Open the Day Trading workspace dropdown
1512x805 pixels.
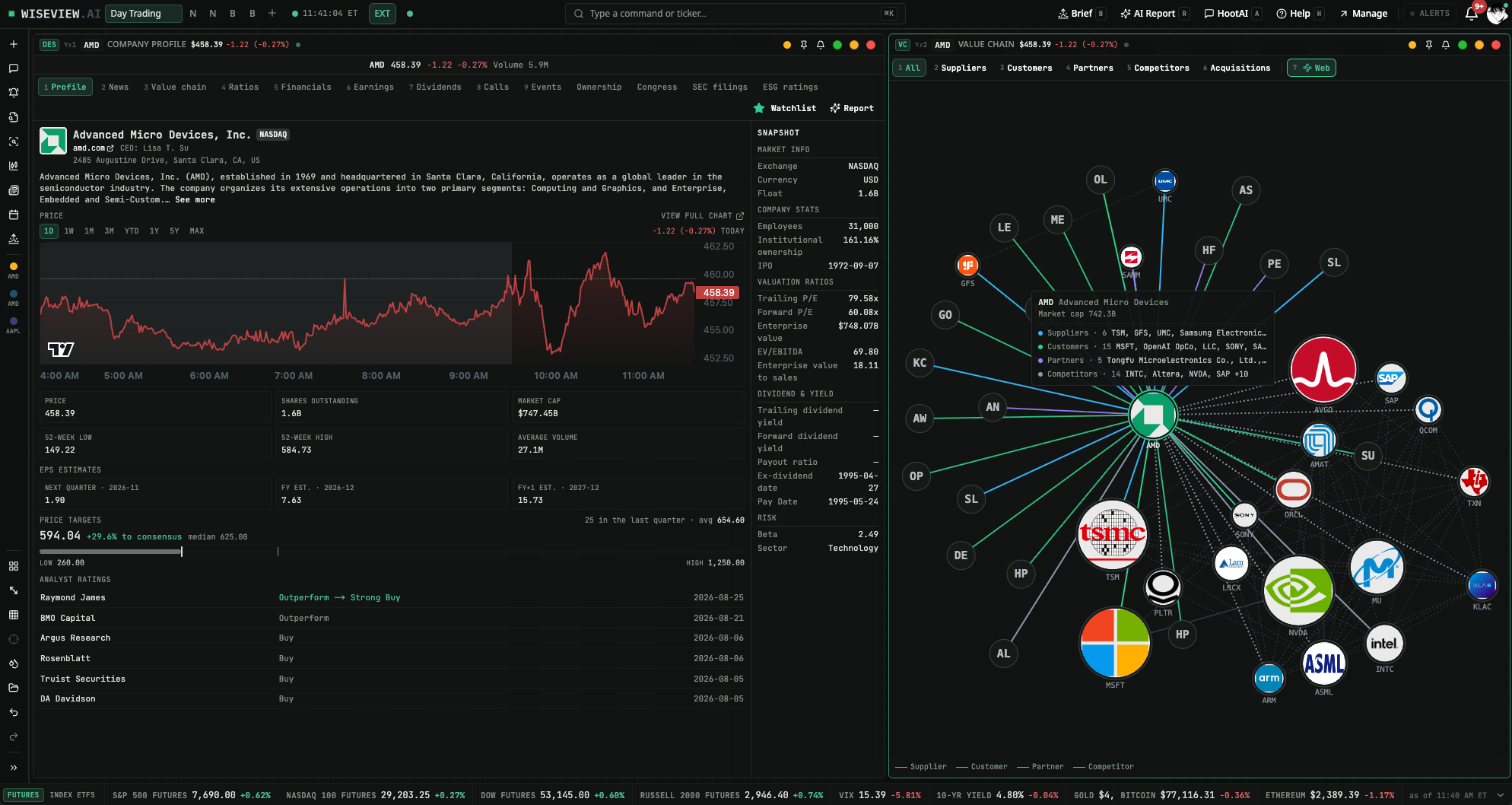coord(145,14)
